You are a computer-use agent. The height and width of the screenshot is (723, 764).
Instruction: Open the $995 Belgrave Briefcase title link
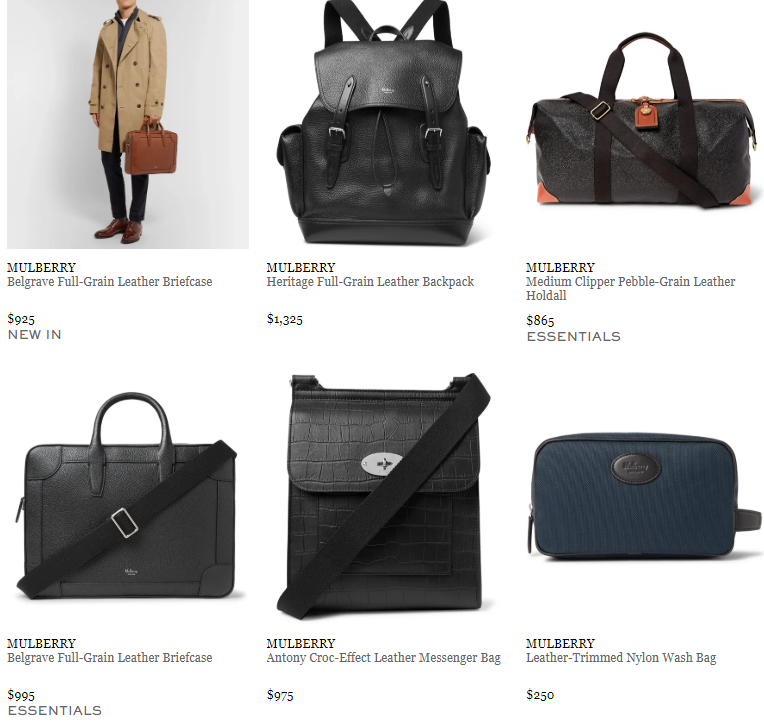click(x=110, y=658)
